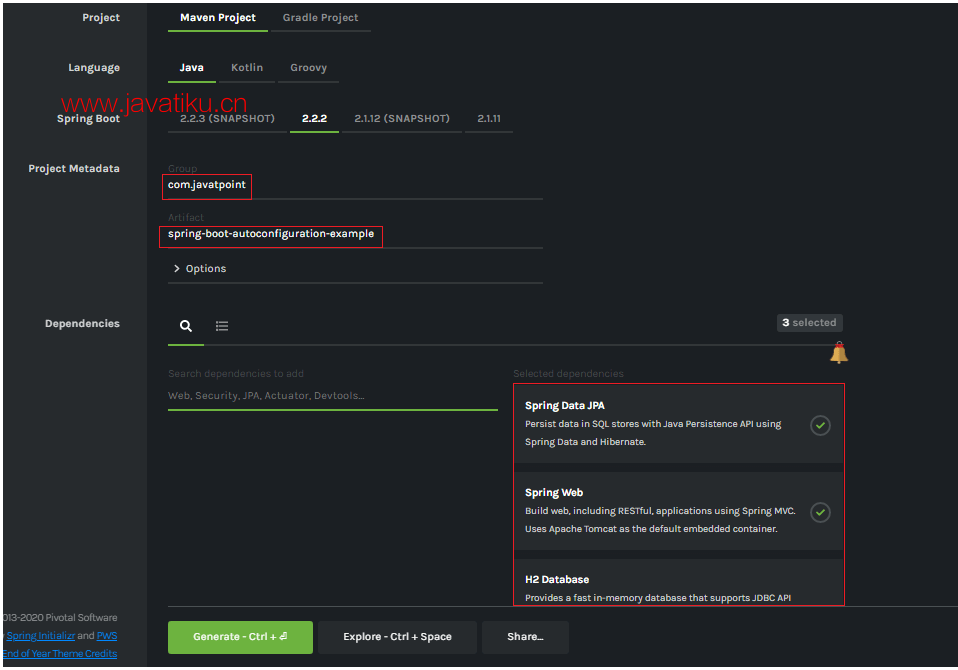Choose Kotlin as the language
This screenshot has width=958, height=670.
247,68
